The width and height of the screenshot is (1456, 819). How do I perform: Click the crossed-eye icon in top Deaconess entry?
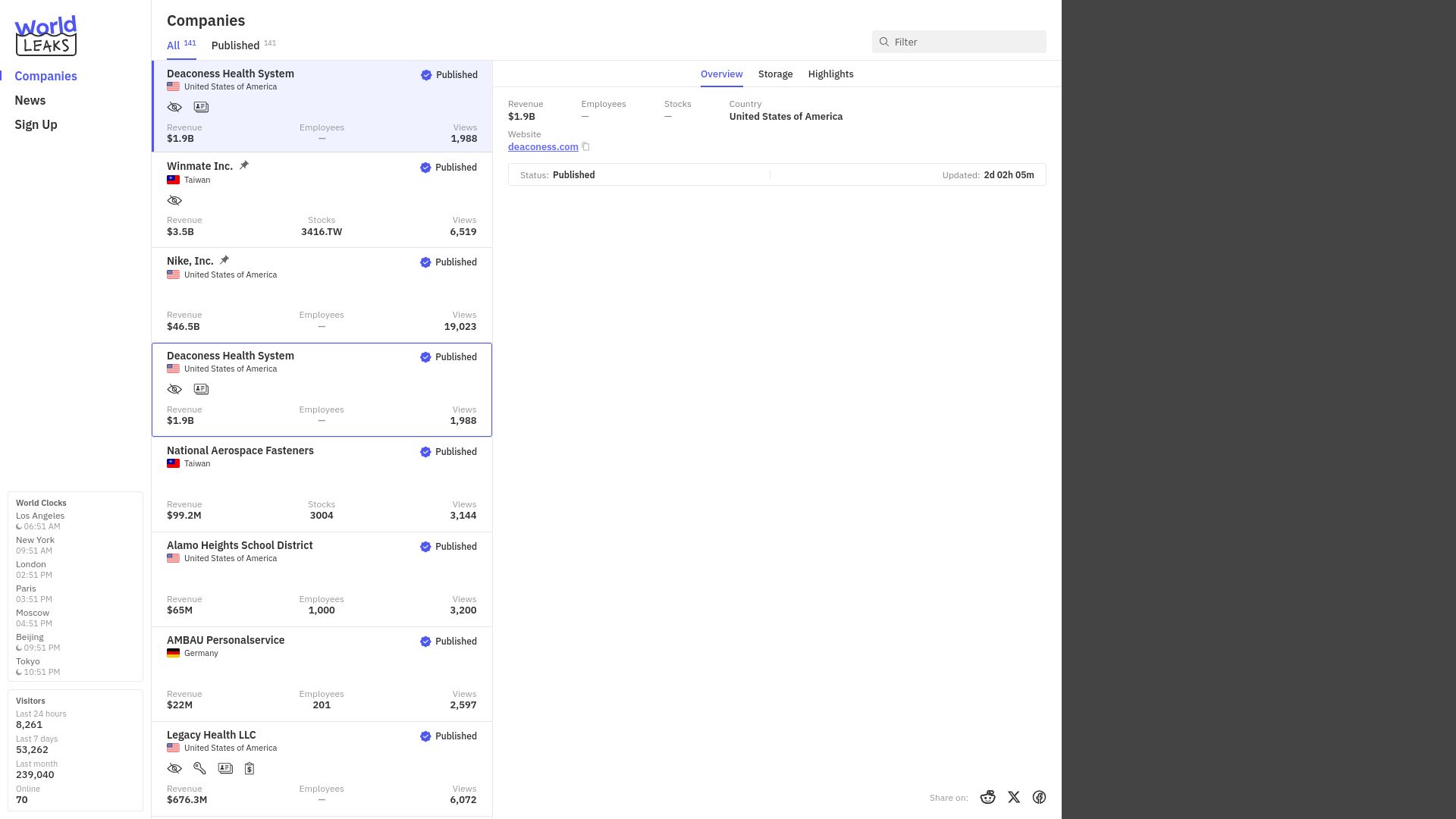pyautogui.click(x=174, y=107)
